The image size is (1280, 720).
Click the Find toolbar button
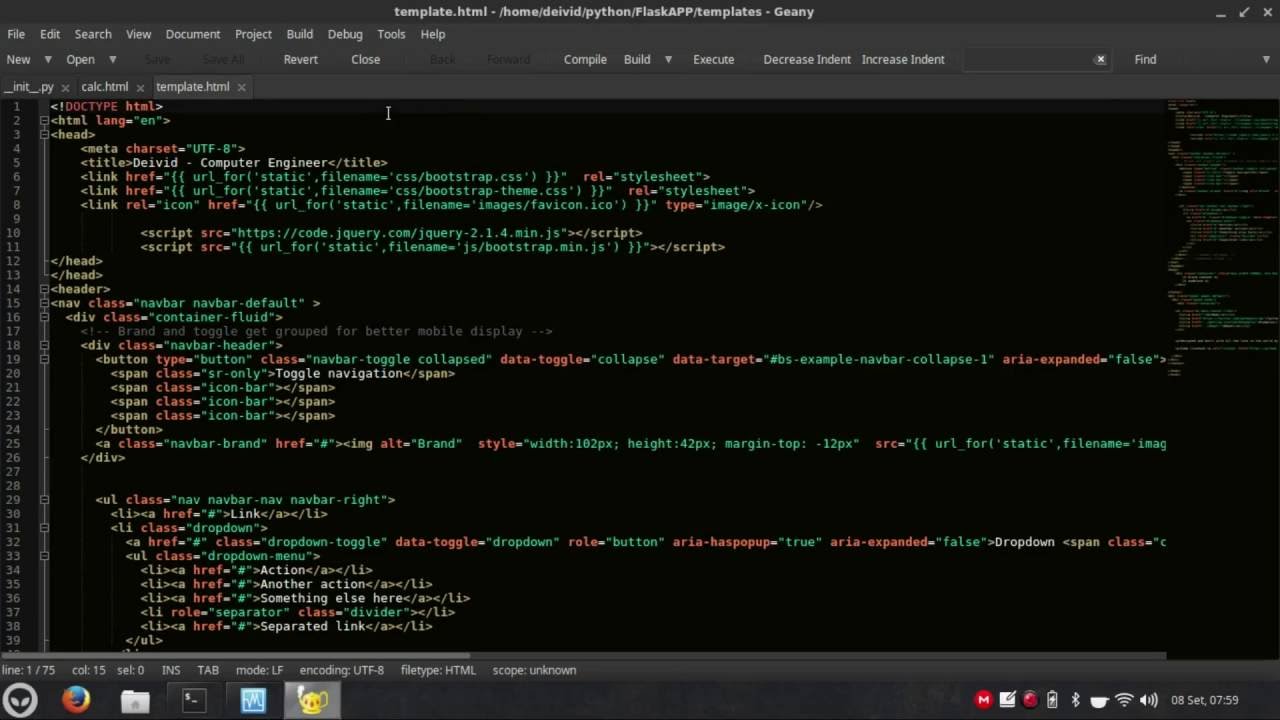[x=1146, y=59]
